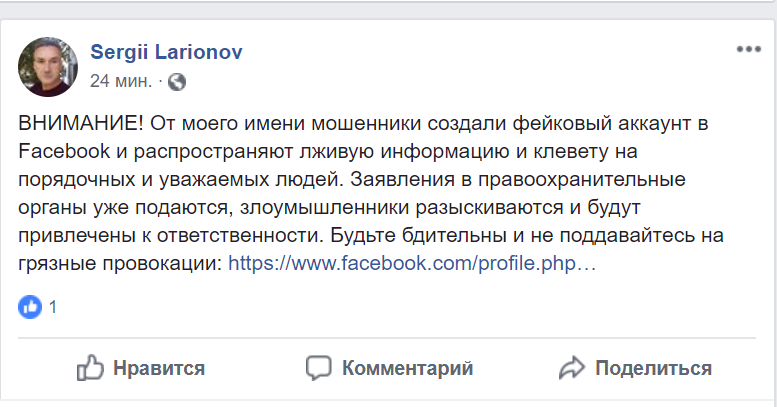
Task: Click the globe public-audience icon
Action: (177, 80)
